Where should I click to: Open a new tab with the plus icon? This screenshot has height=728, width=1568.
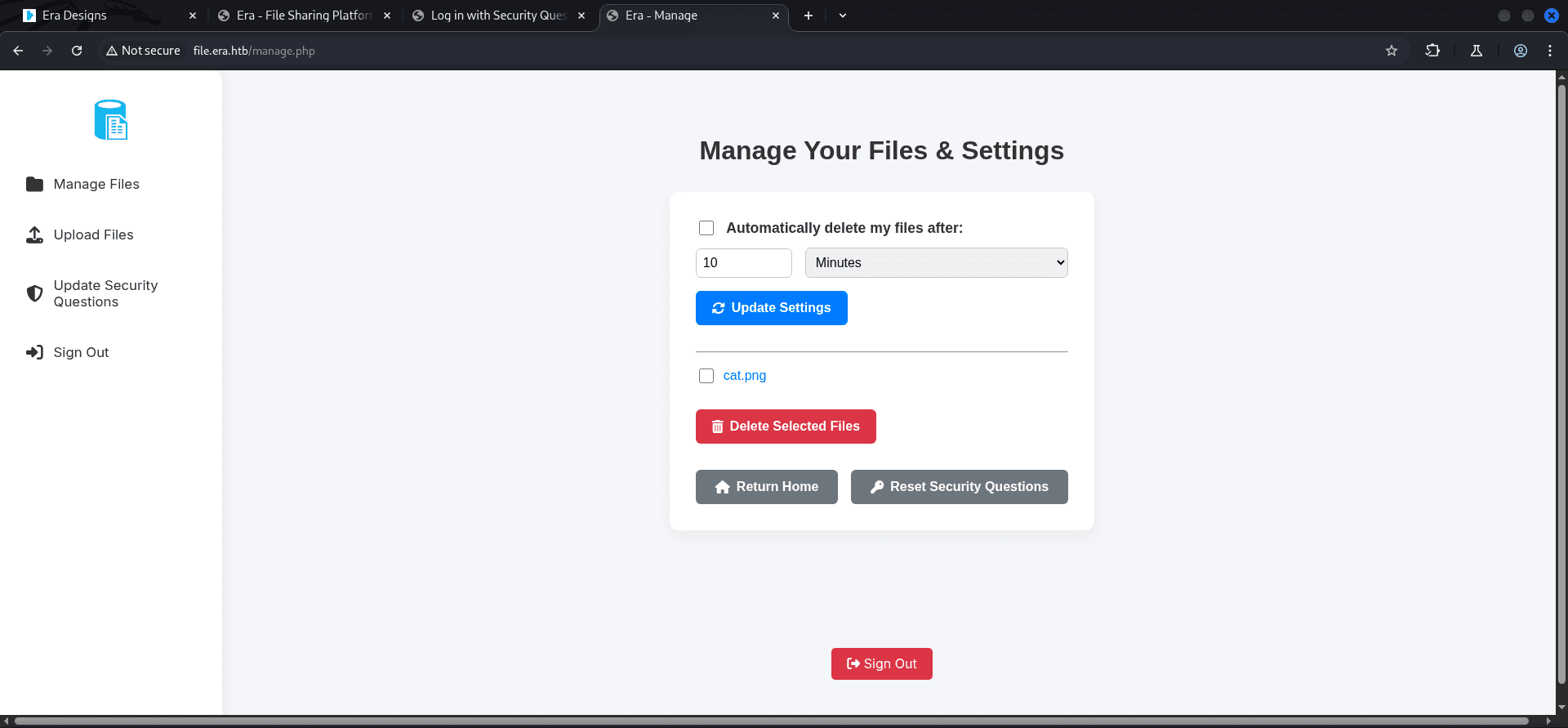point(808,16)
